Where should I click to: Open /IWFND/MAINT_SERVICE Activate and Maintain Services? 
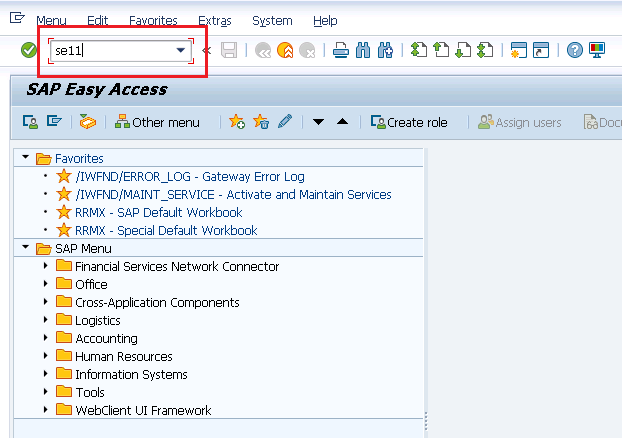click(233, 194)
